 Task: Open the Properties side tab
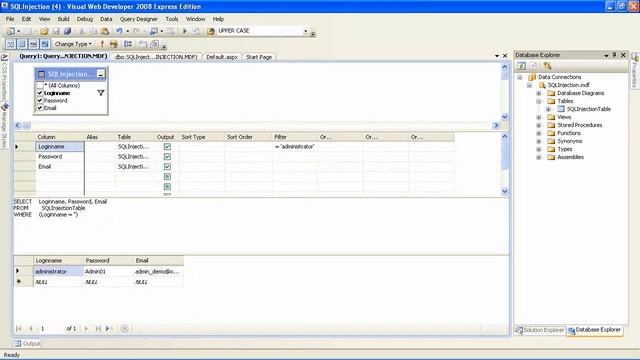pos(635,70)
